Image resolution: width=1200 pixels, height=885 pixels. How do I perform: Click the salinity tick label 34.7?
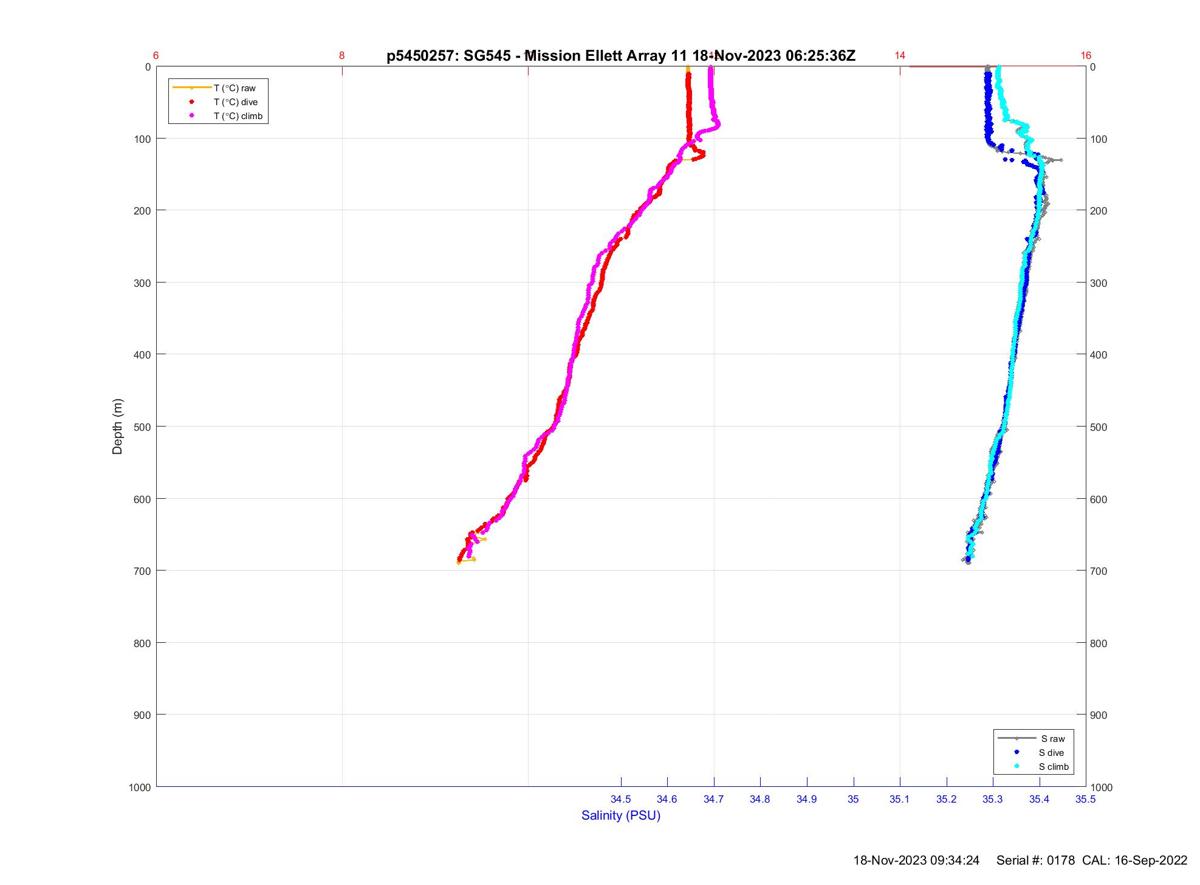coord(714,799)
